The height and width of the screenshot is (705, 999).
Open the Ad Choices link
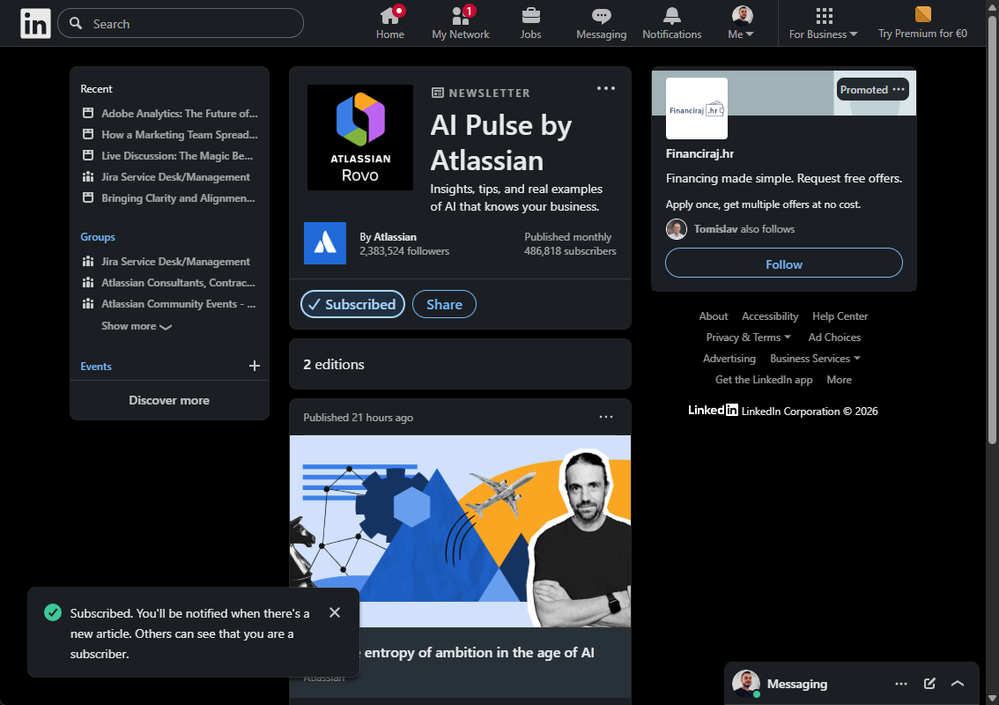(834, 338)
